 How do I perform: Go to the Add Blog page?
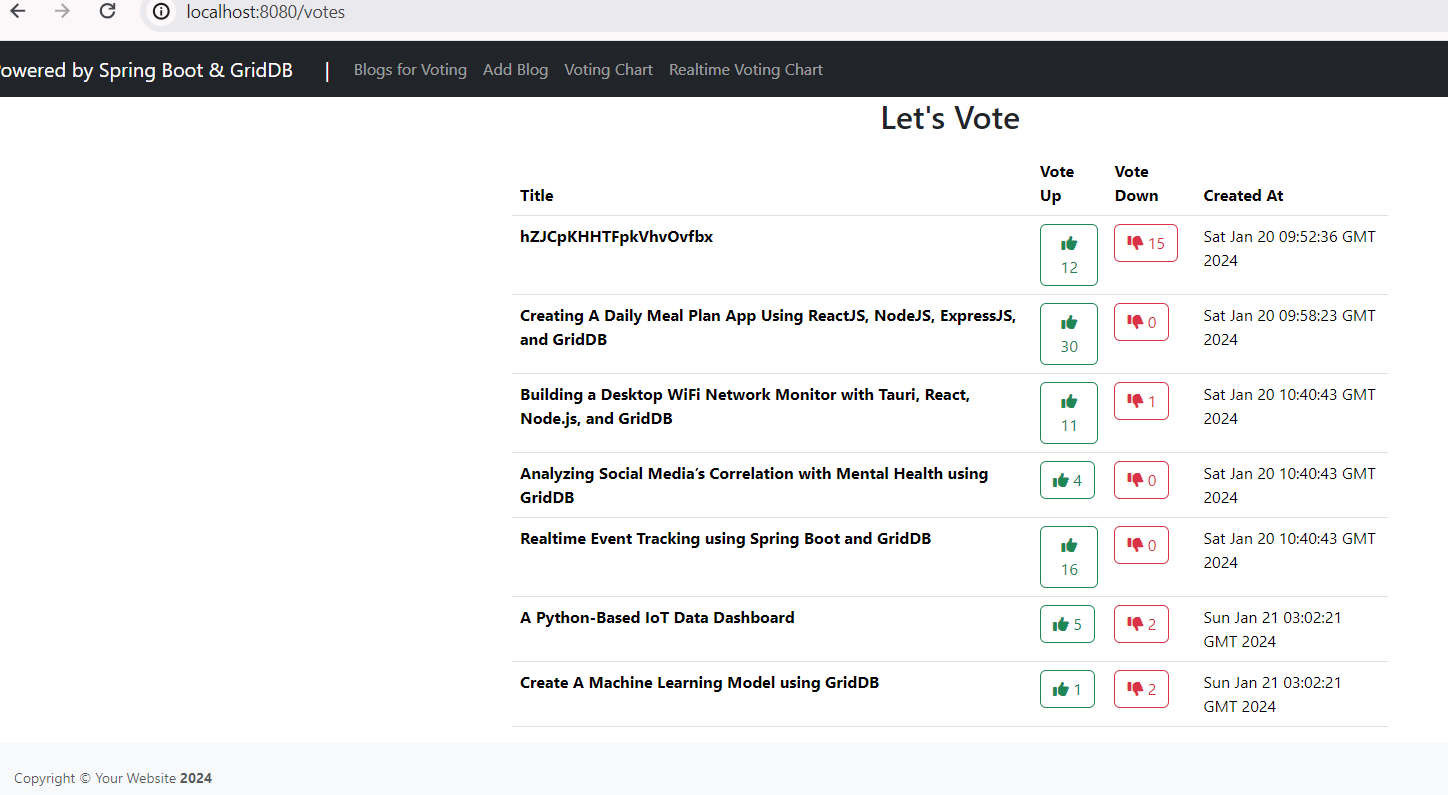[515, 70]
